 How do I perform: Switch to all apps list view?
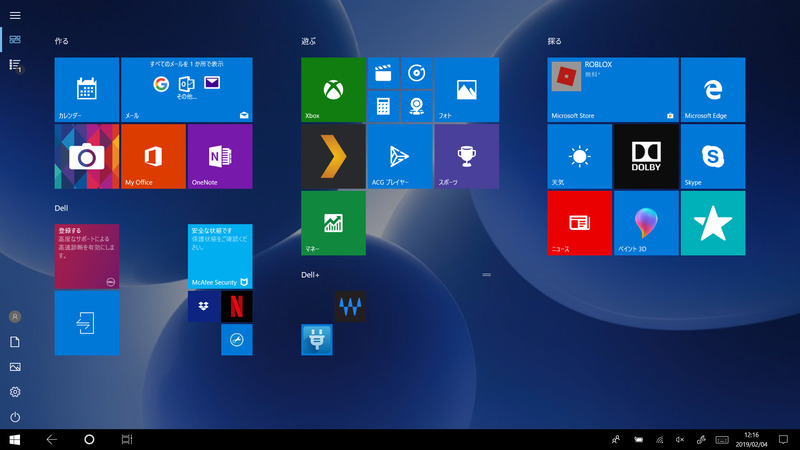[x=15, y=65]
